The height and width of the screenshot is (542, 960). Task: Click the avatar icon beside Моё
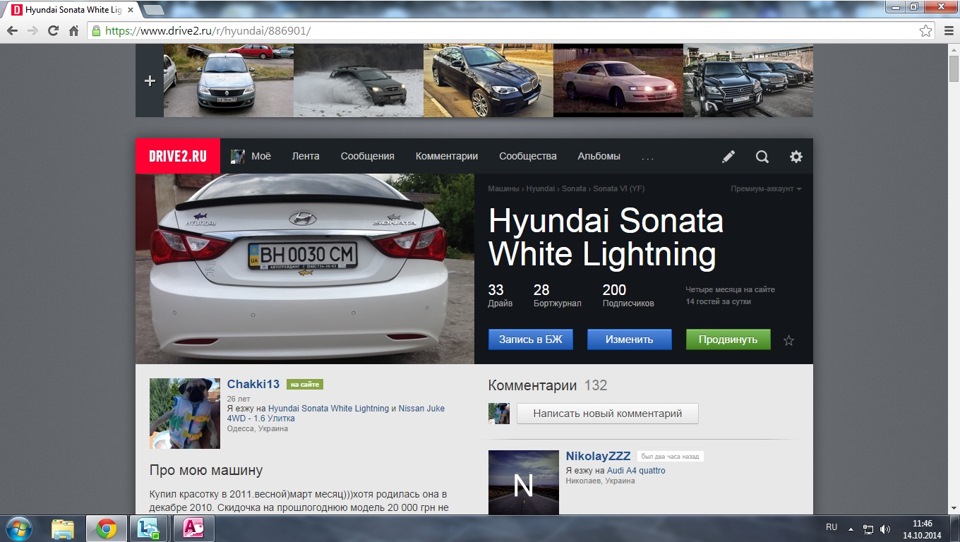coord(238,156)
